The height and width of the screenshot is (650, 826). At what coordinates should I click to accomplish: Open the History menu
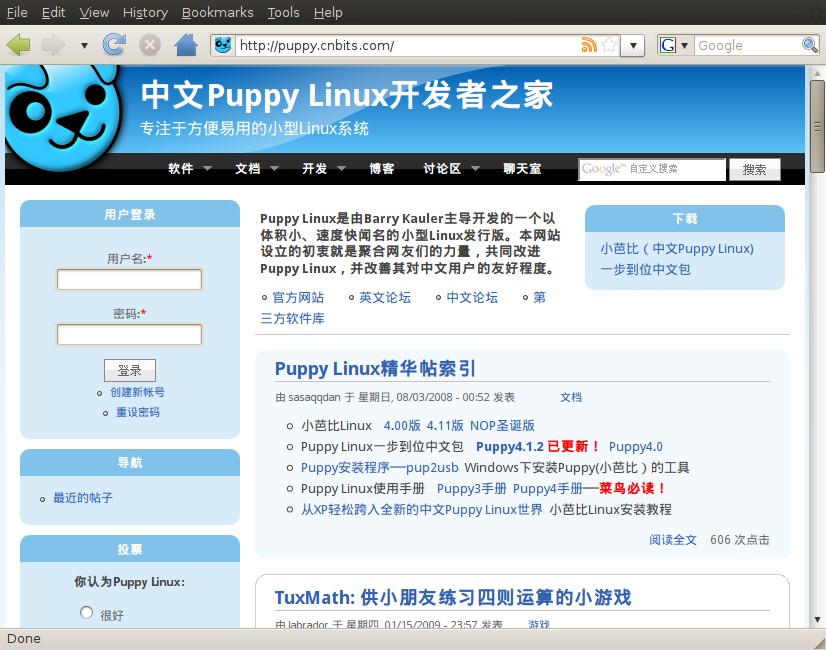(x=145, y=12)
